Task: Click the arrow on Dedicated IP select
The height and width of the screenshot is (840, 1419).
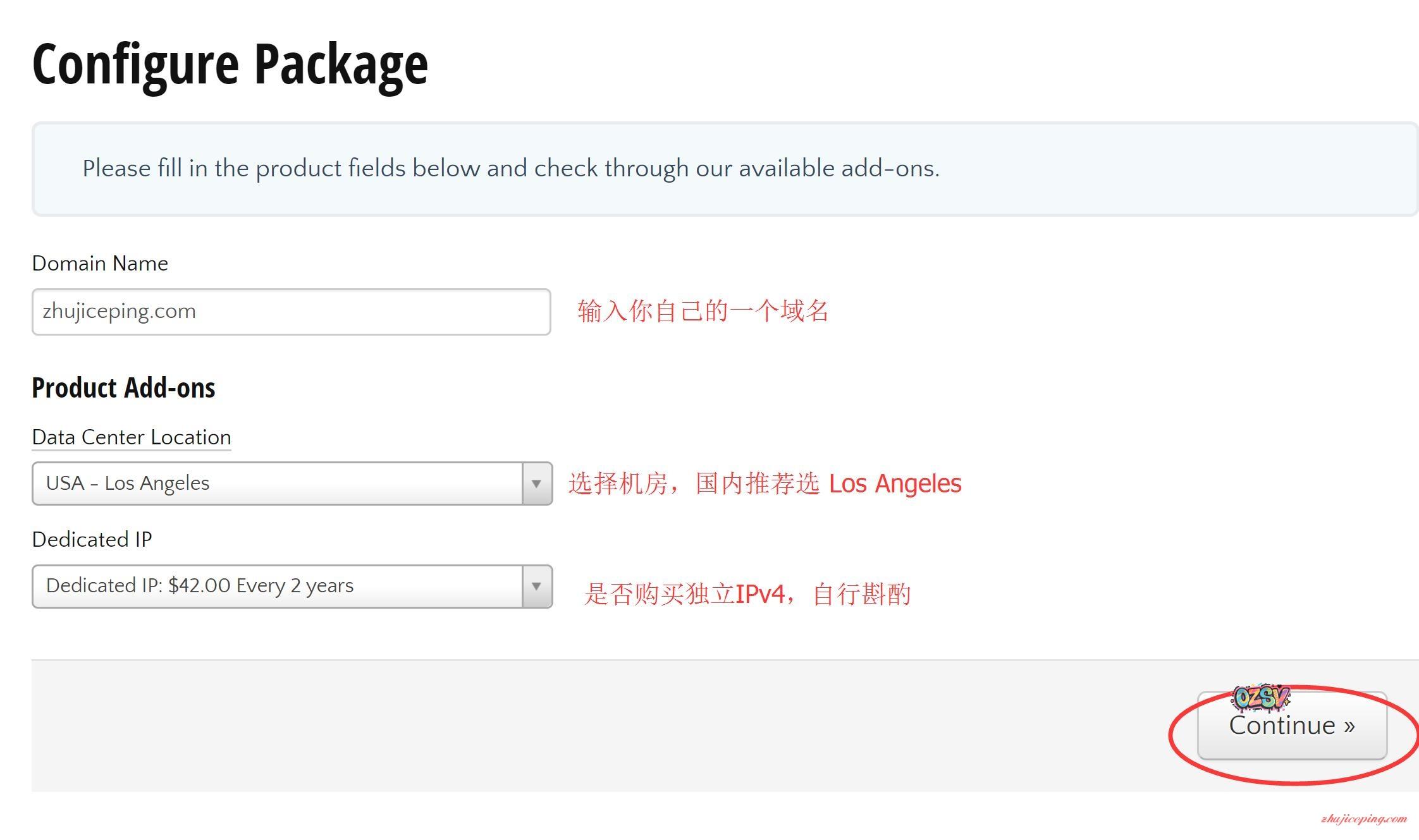Action: (536, 587)
